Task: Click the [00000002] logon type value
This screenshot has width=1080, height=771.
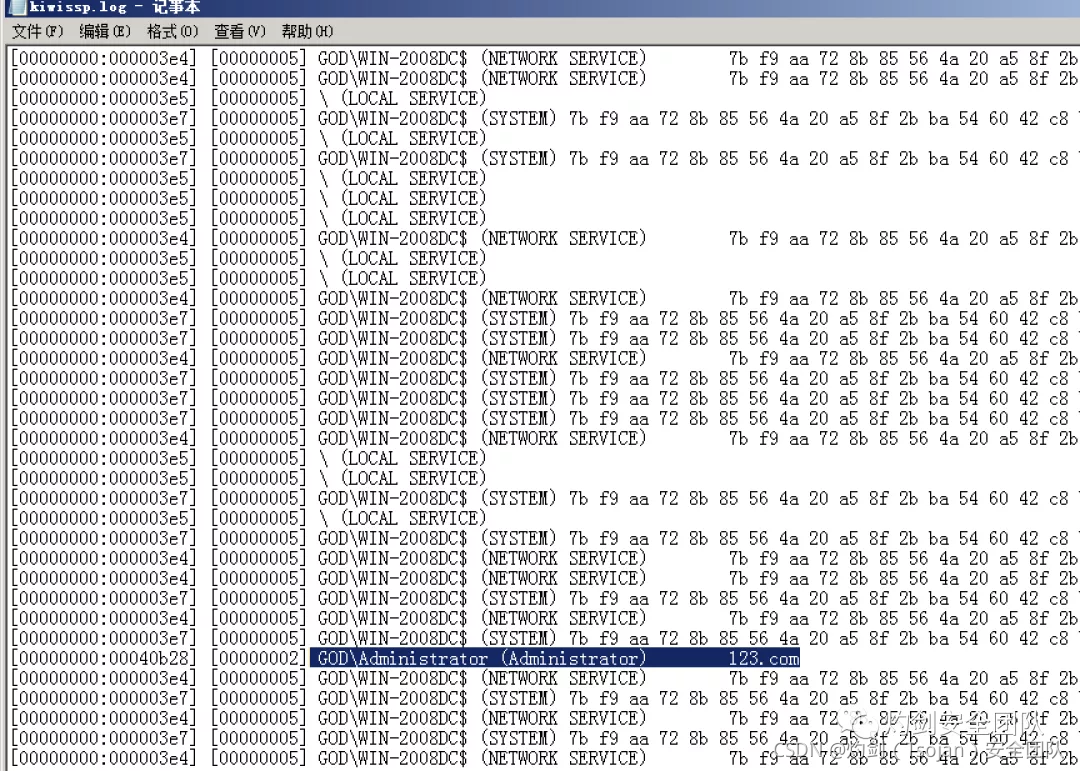Action: pyautogui.click(x=258, y=659)
